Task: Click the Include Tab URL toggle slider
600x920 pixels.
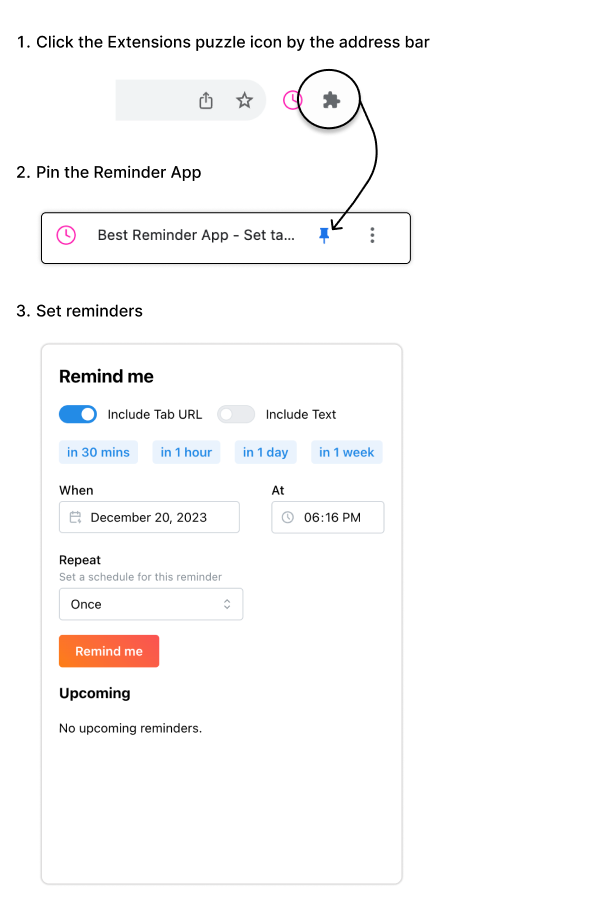Action: point(78,413)
